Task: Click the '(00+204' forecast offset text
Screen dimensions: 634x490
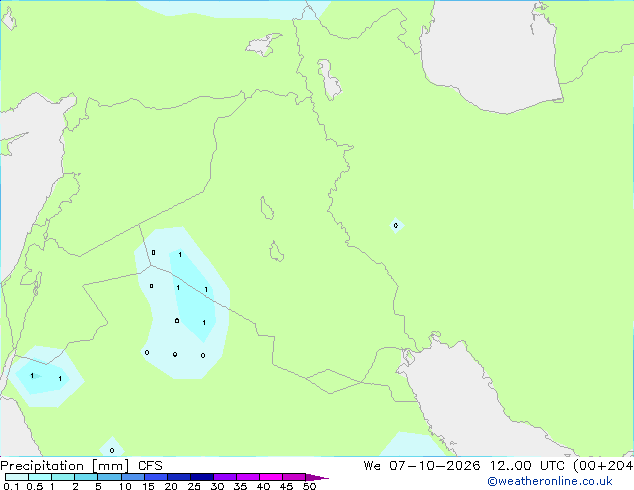Action: [603, 466]
